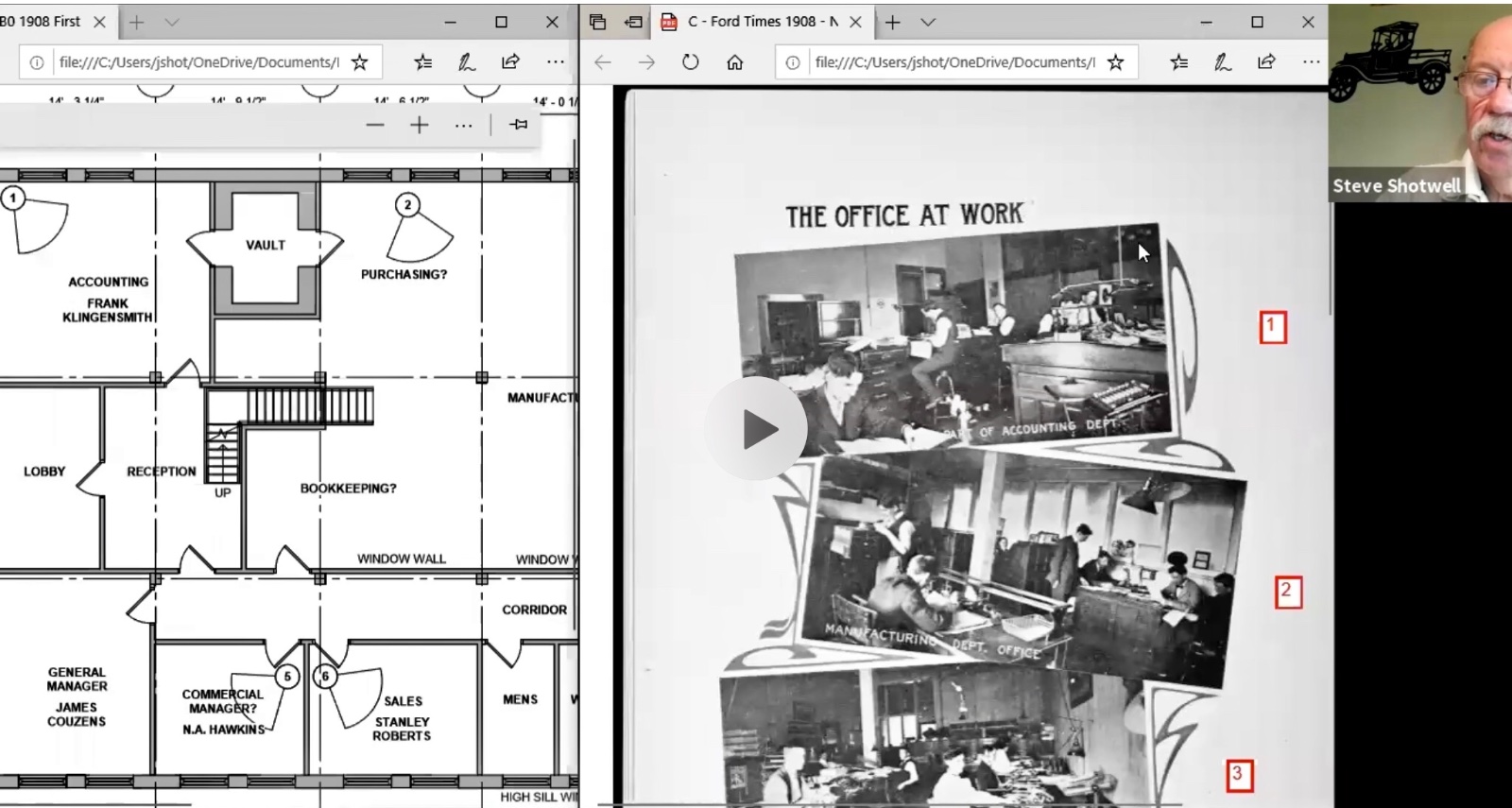Click the address bar in Ford Times window
Viewport: 1512px width, 808px height.
click(x=953, y=62)
